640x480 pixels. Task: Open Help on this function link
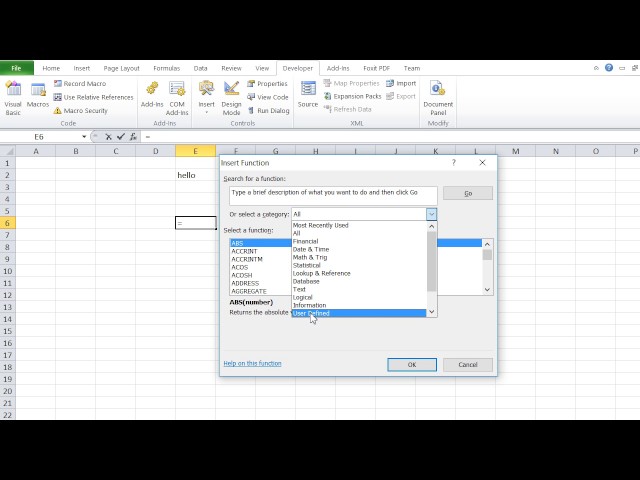[252, 363]
